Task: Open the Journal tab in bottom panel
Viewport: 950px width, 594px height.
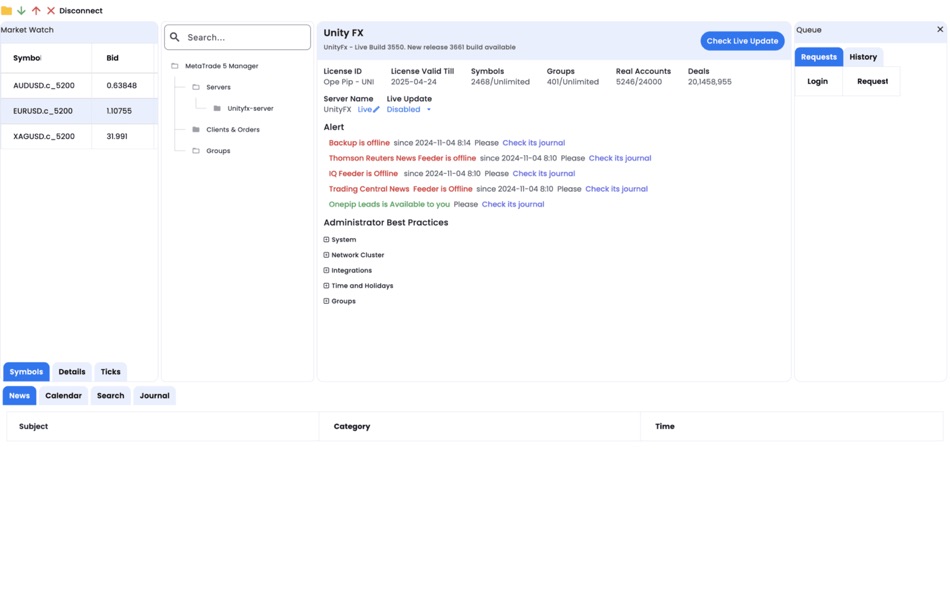Action: pos(154,396)
